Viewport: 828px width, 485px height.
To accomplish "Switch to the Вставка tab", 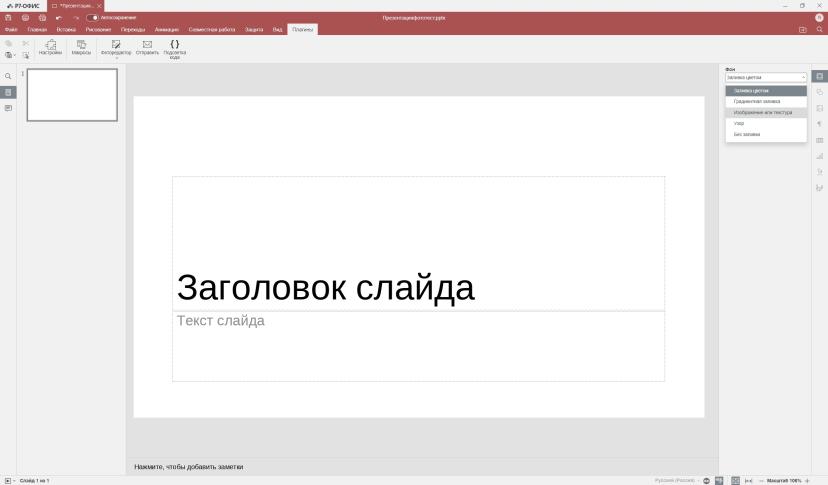I will (66, 30).
